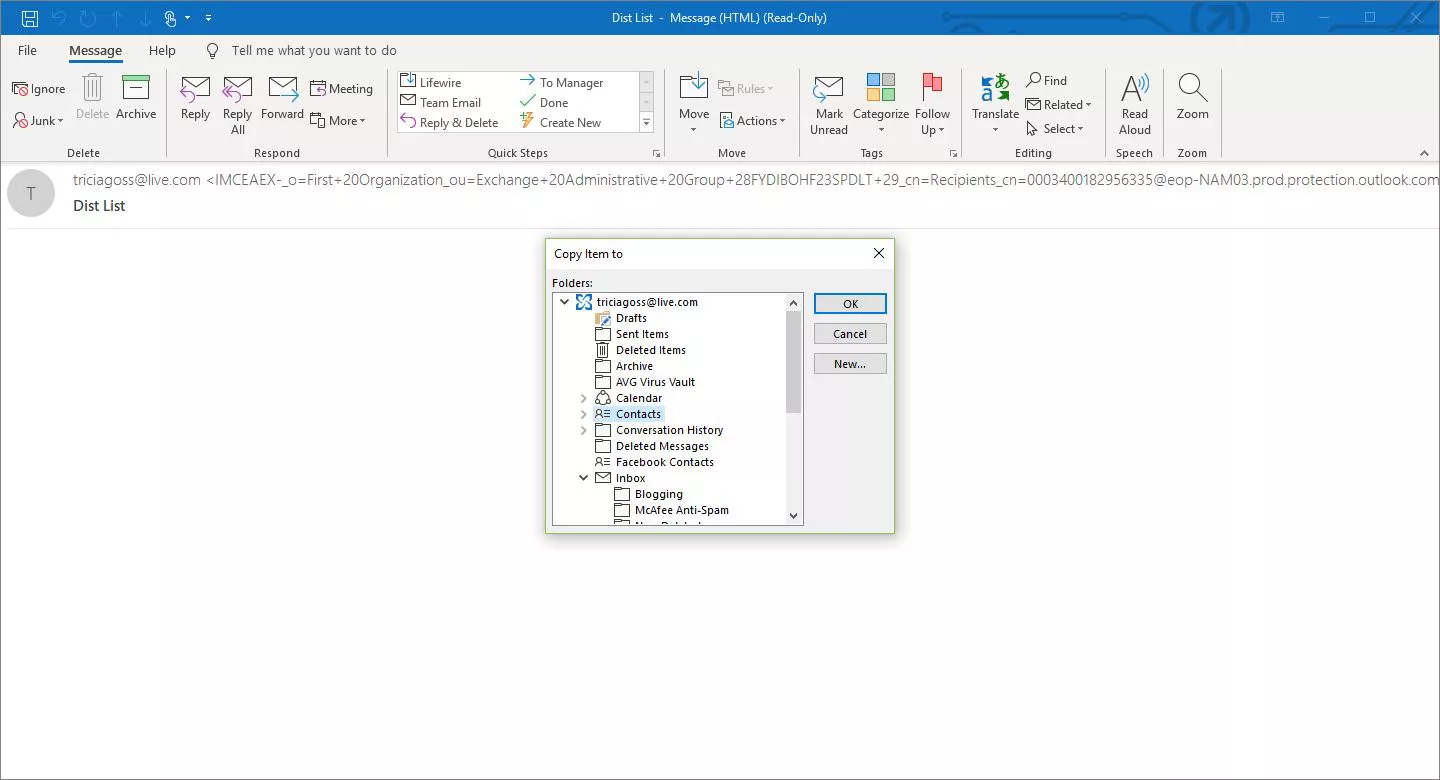Collapse triciagoss@live.com account node
Screen dimensions: 1440x780
point(565,302)
